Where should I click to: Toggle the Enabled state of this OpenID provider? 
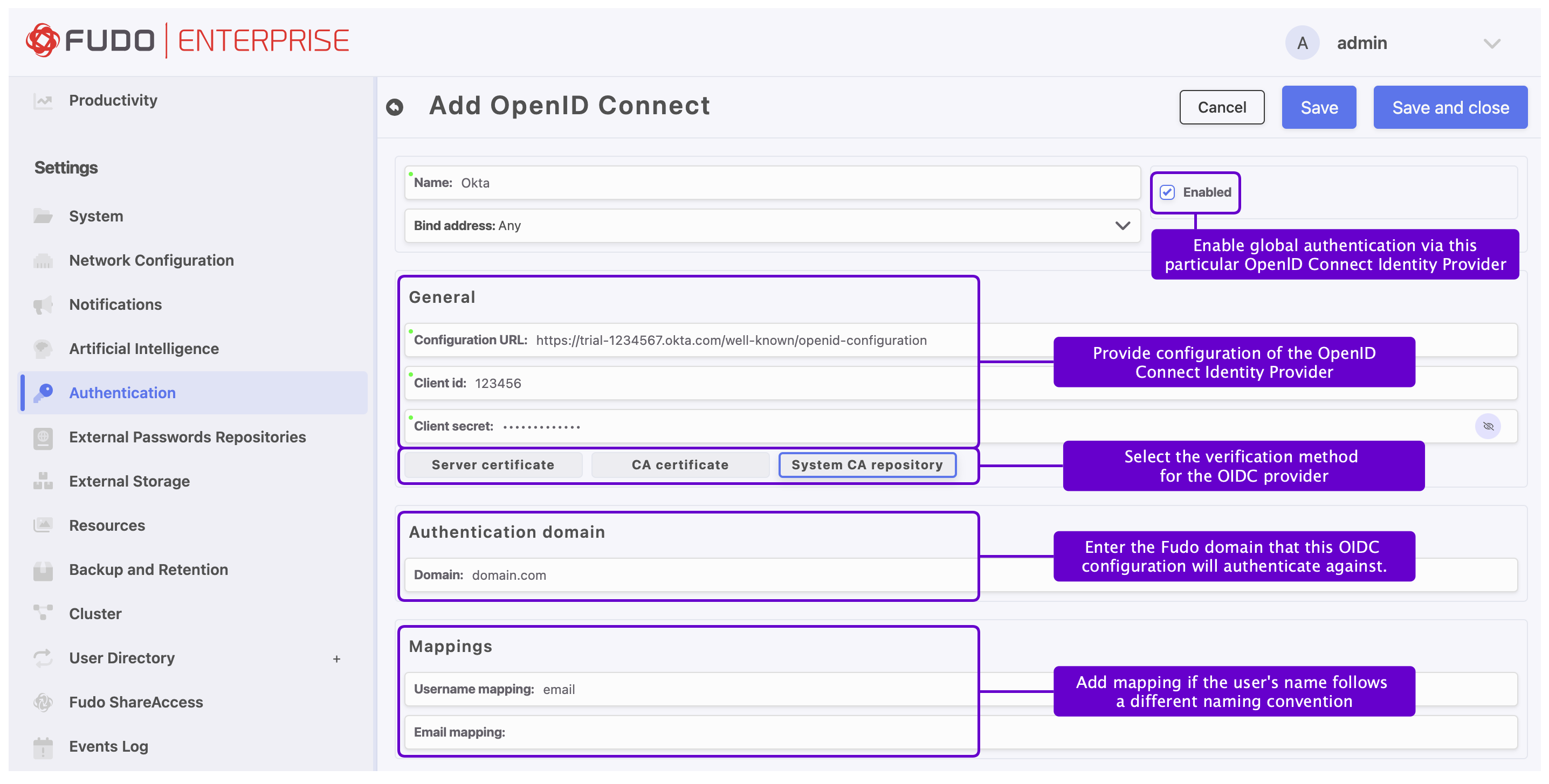point(1167,193)
